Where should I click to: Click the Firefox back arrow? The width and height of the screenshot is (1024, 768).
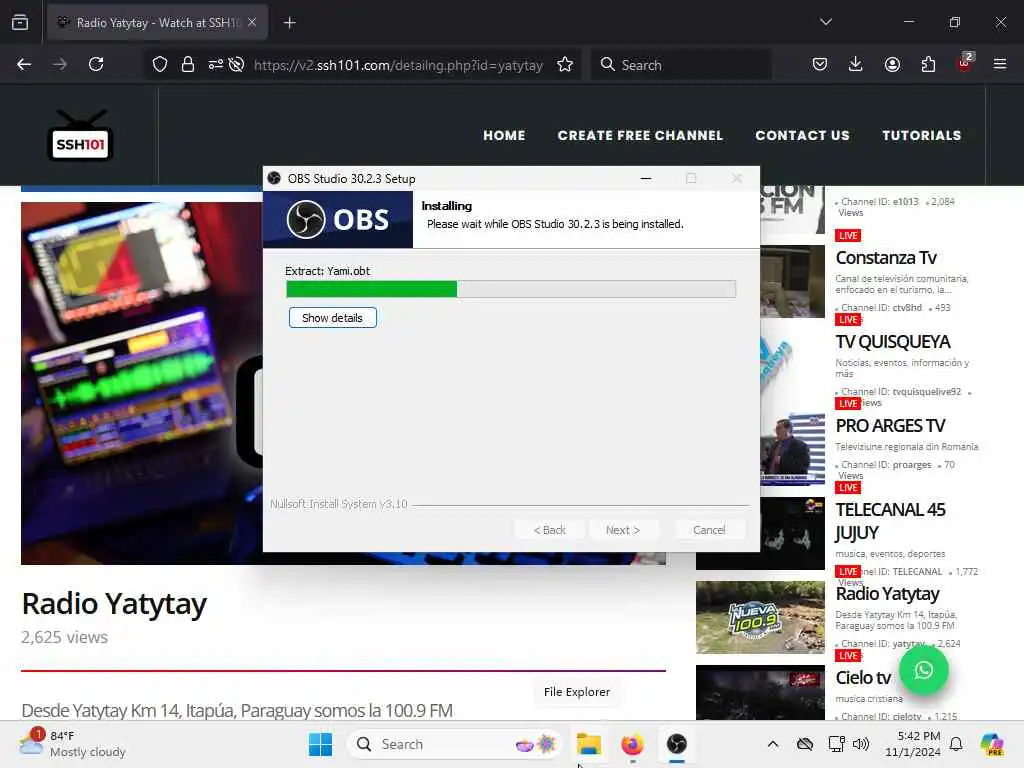coord(24,64)
